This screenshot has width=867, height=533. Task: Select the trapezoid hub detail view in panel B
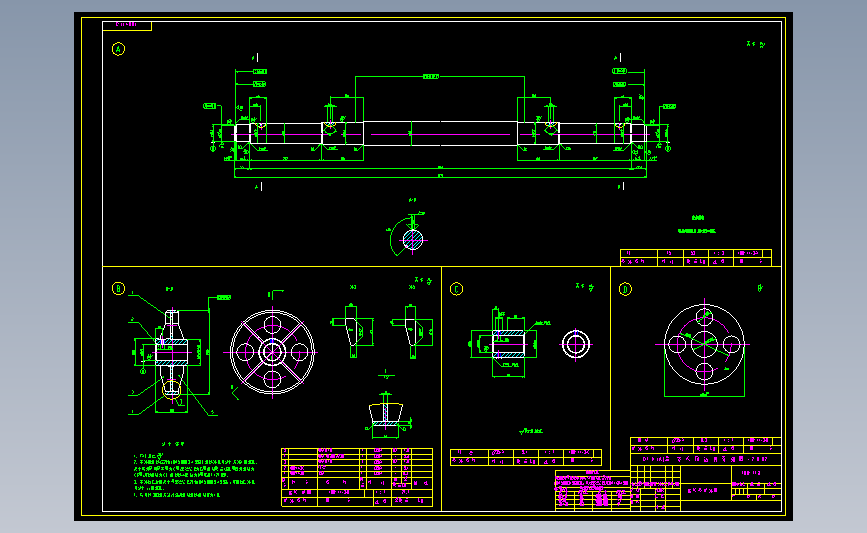[387, 415]
